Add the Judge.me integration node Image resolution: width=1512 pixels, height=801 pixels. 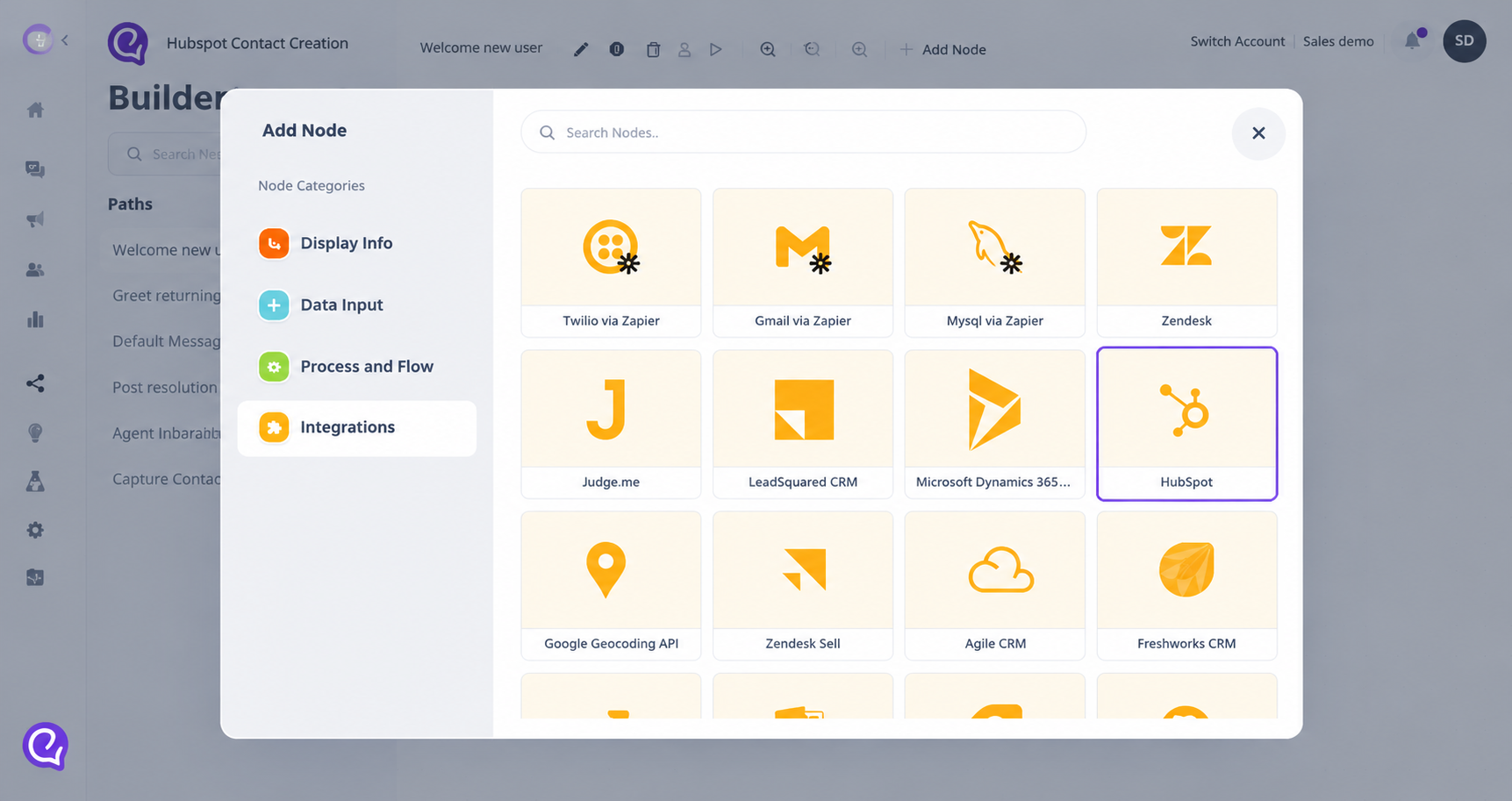(611, 424)
